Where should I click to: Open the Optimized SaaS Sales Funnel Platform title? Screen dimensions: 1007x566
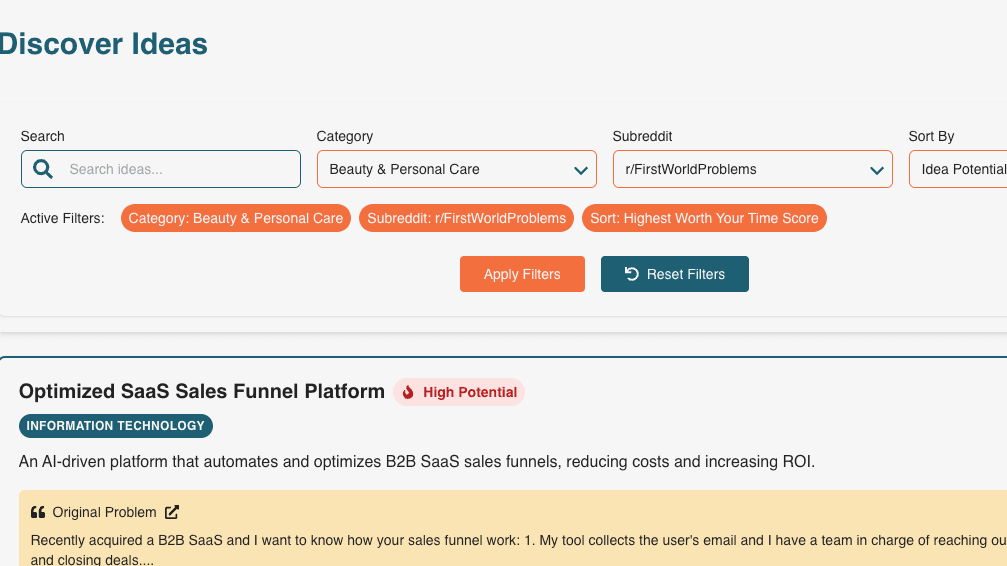pyautogui.click(x=202, y=392)
